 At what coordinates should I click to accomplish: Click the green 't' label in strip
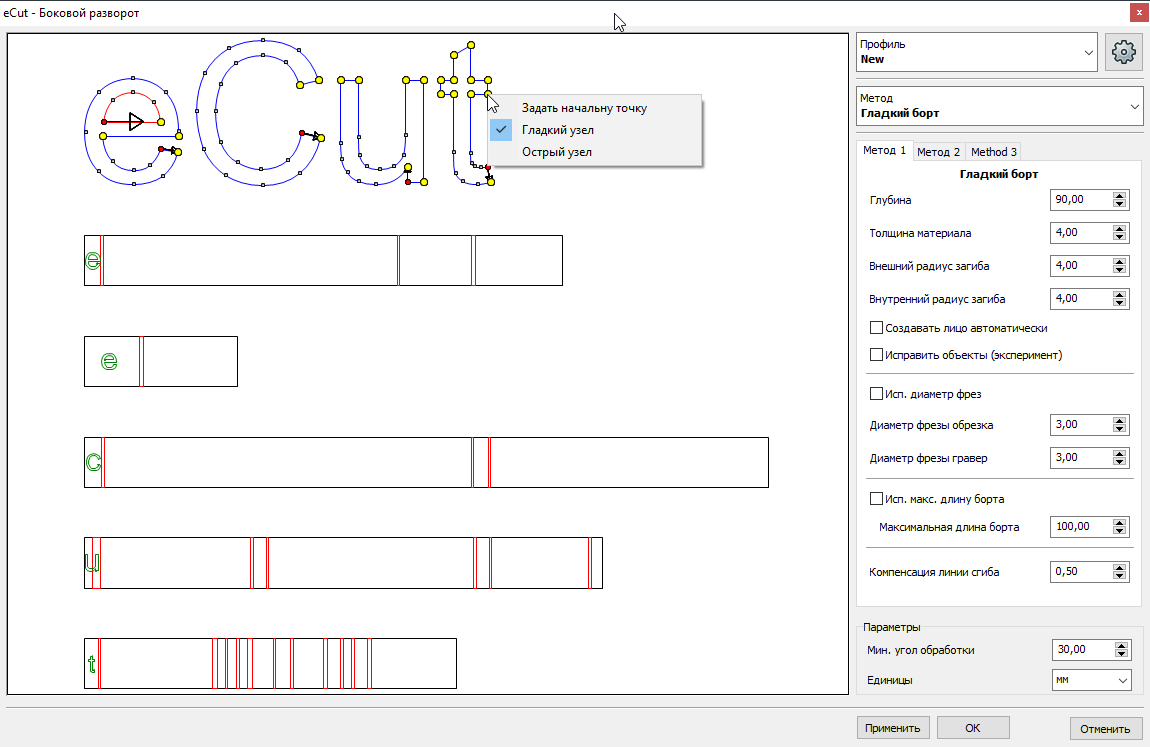pos(91,664)
